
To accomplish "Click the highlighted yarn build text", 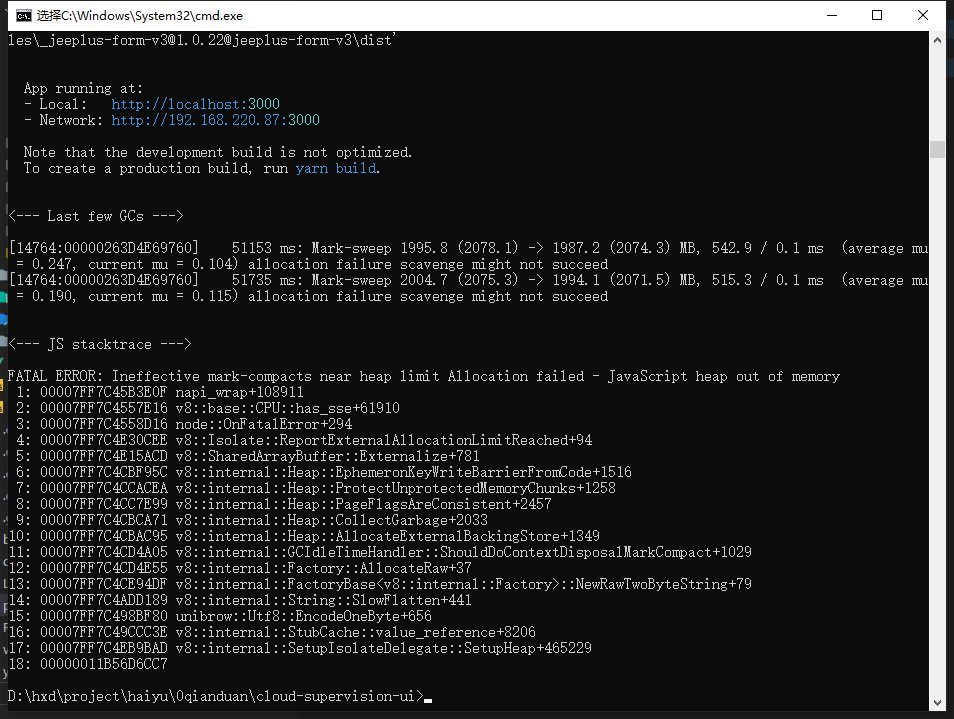I will tap(335, 168).
